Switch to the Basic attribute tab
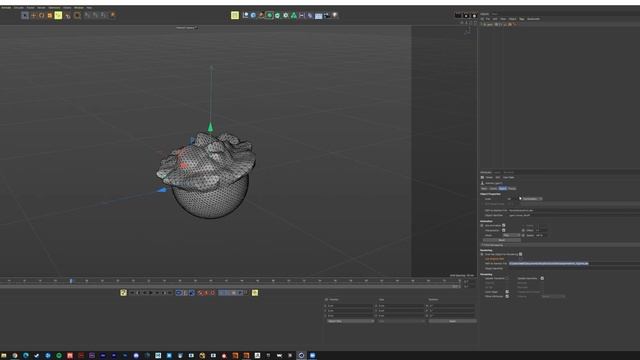This screenshot has width=640, height=360. click(484, 189)
